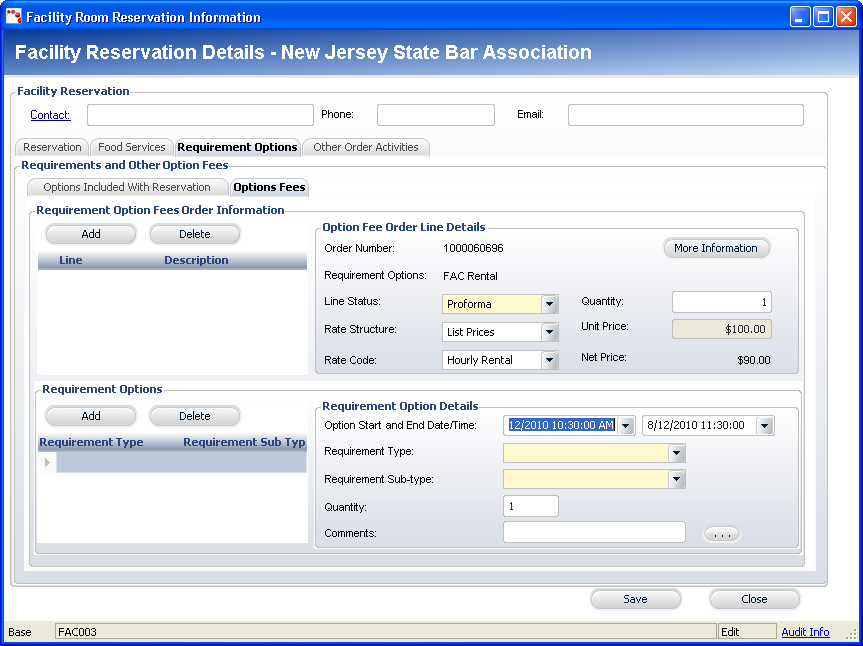Focus the Contact input field
Viewport: 863px width, 646px height.
click(x=200, y=116)
